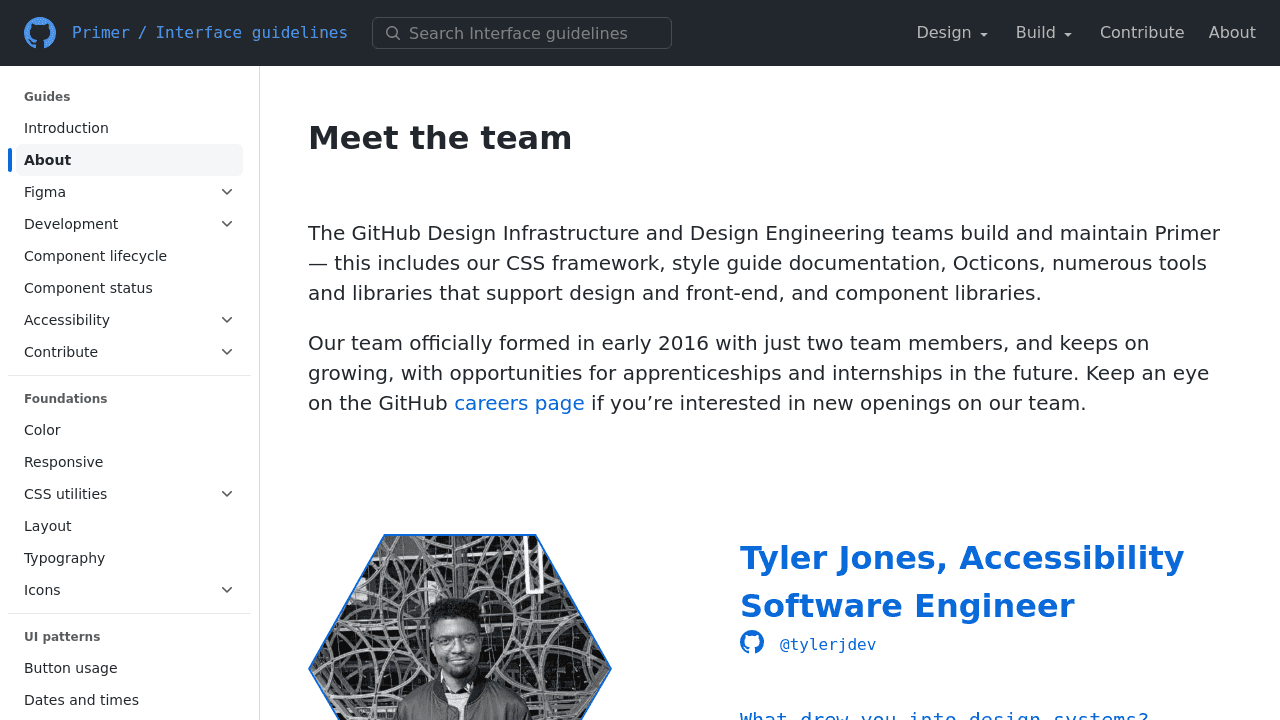
Task: Open the Layout foundations page
Action: point(48,526)
